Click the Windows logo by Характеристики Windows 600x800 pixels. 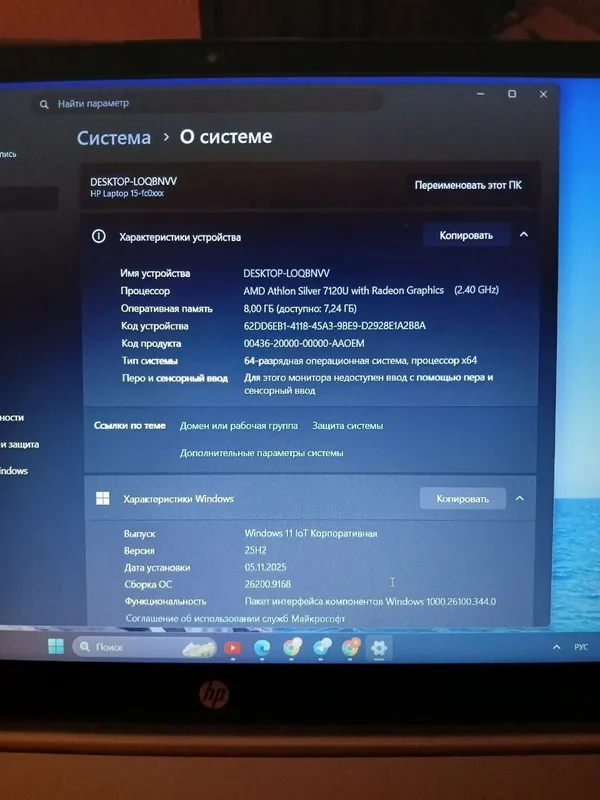coord(103,498)
